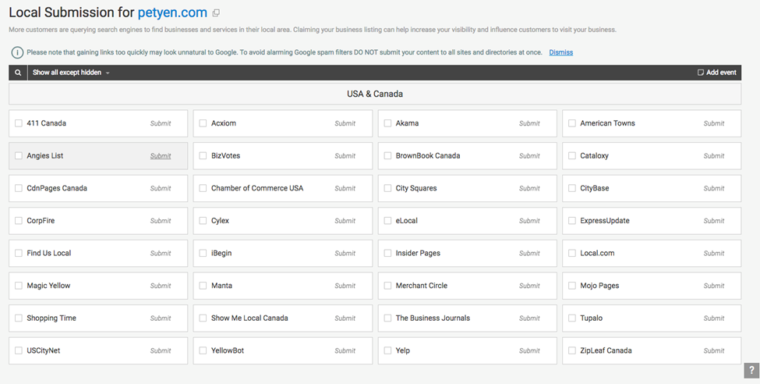This screenshot has height=384, width=760.
Task: Open the petyen.com link
Action: point(172,13)
